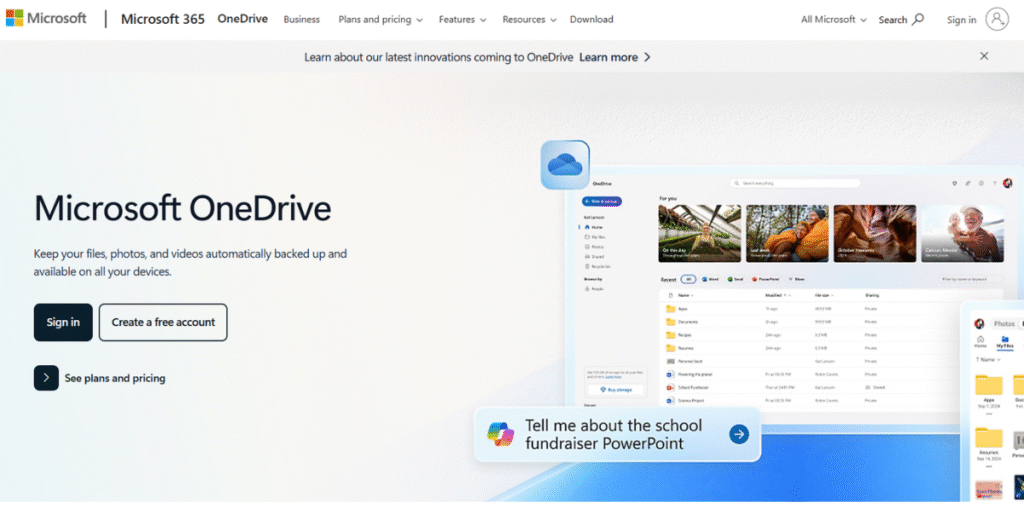Viewport: 1024px width, 512px height.
Task: Select the My Files tab in phone mockup
Action: pyautogui.click(x=1004, y=342)
